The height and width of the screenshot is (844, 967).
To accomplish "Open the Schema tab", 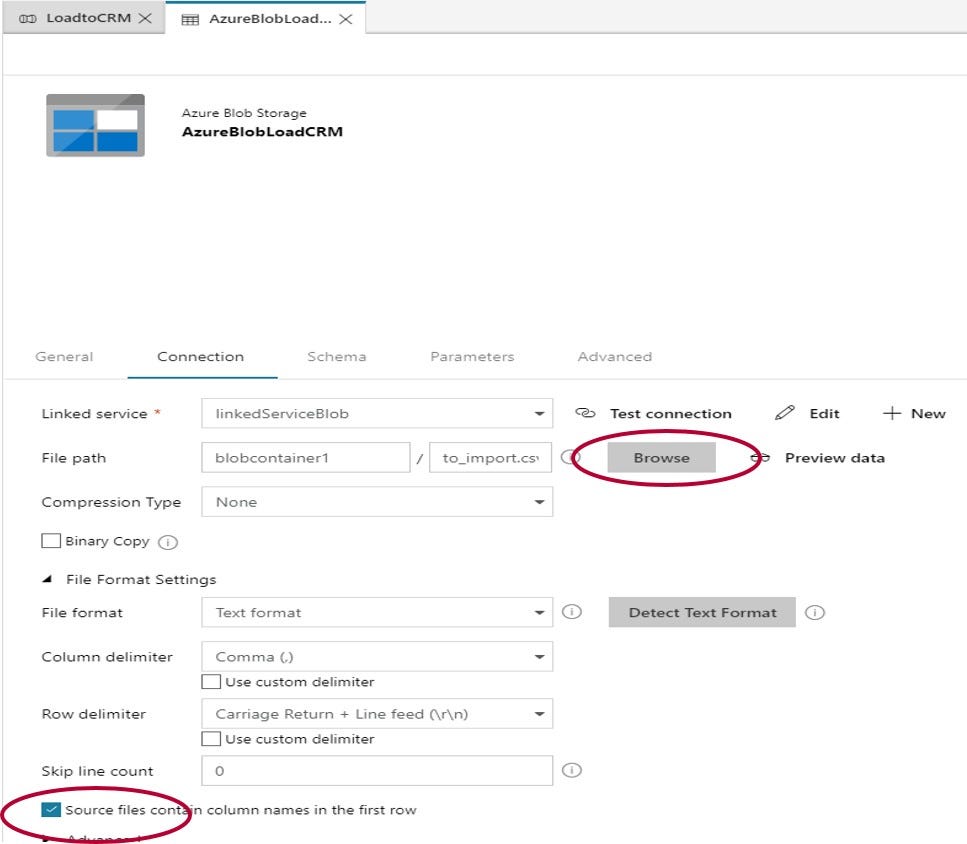I will coord(337,356).
